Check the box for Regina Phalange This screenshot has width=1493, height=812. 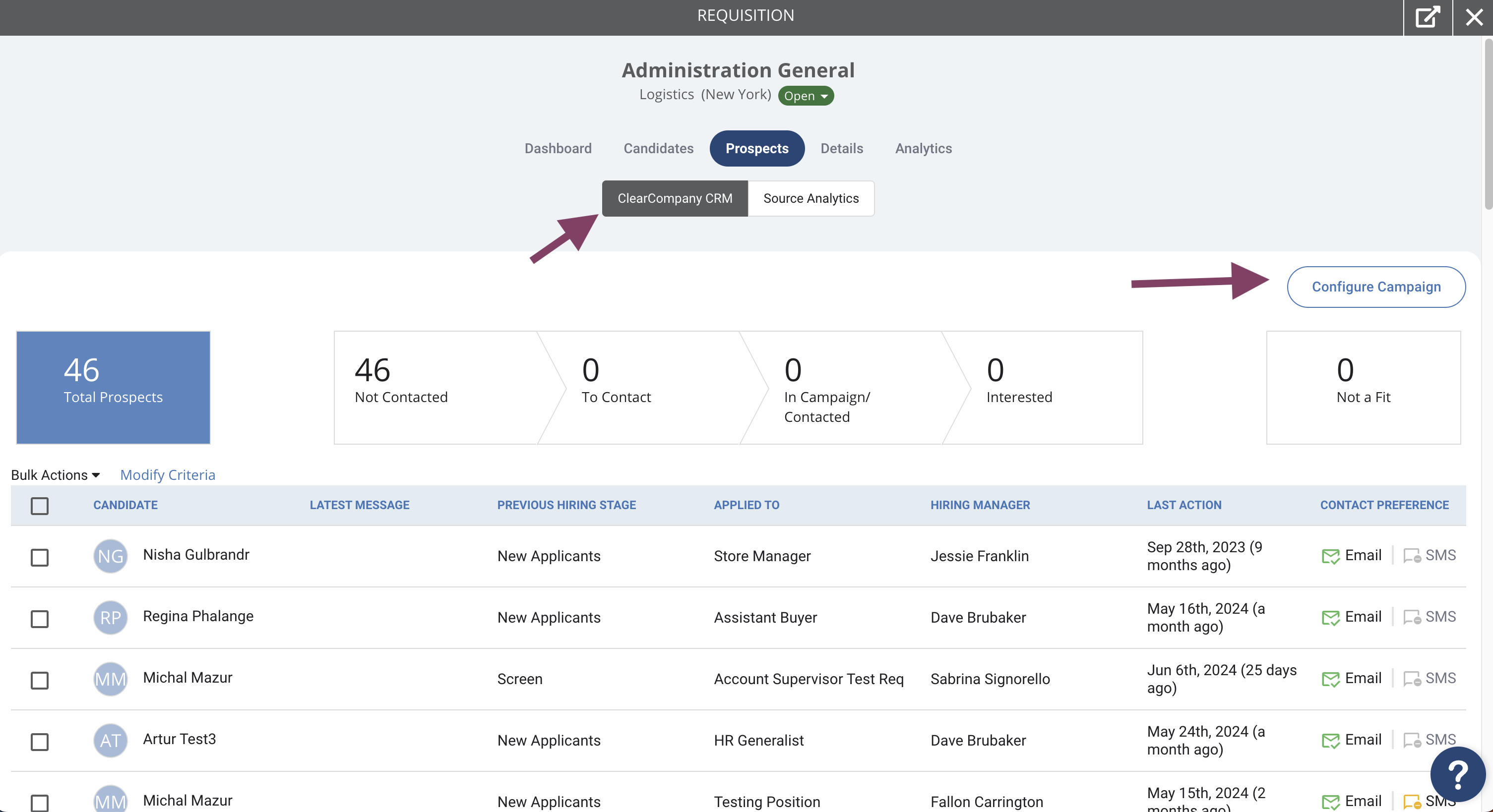[x=39, y=619]
